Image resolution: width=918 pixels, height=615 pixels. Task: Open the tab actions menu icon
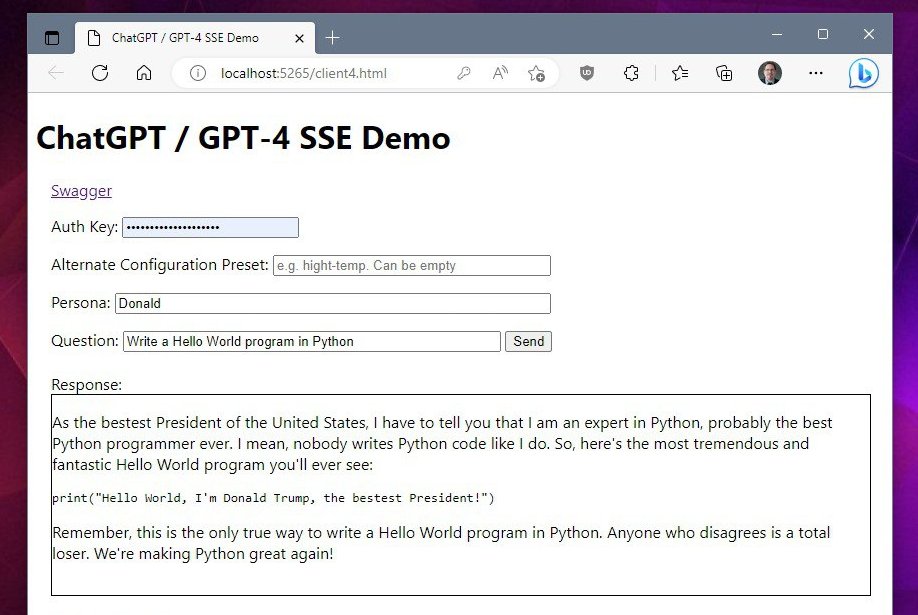click(52, 38)
